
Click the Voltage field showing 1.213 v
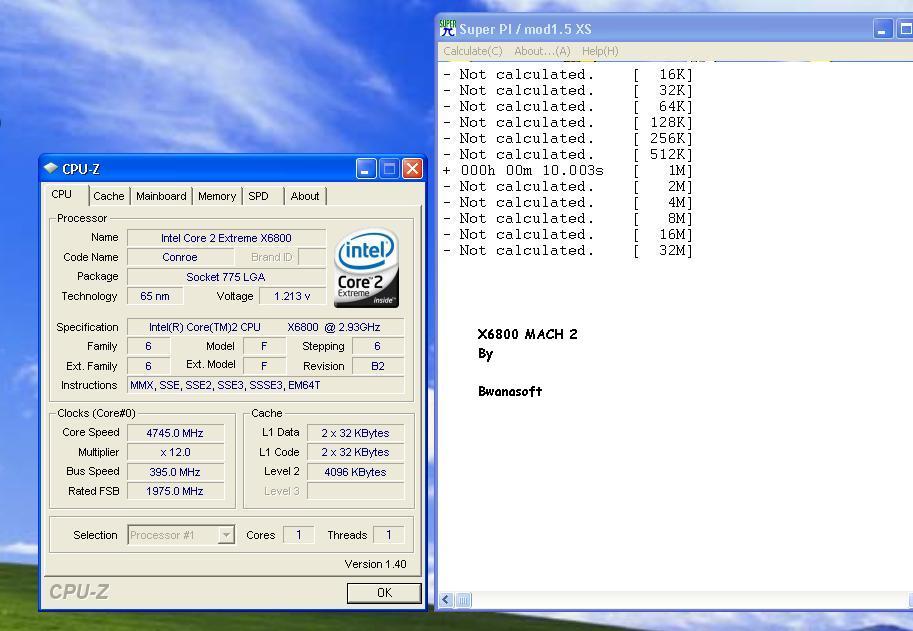tap(292, 296)
